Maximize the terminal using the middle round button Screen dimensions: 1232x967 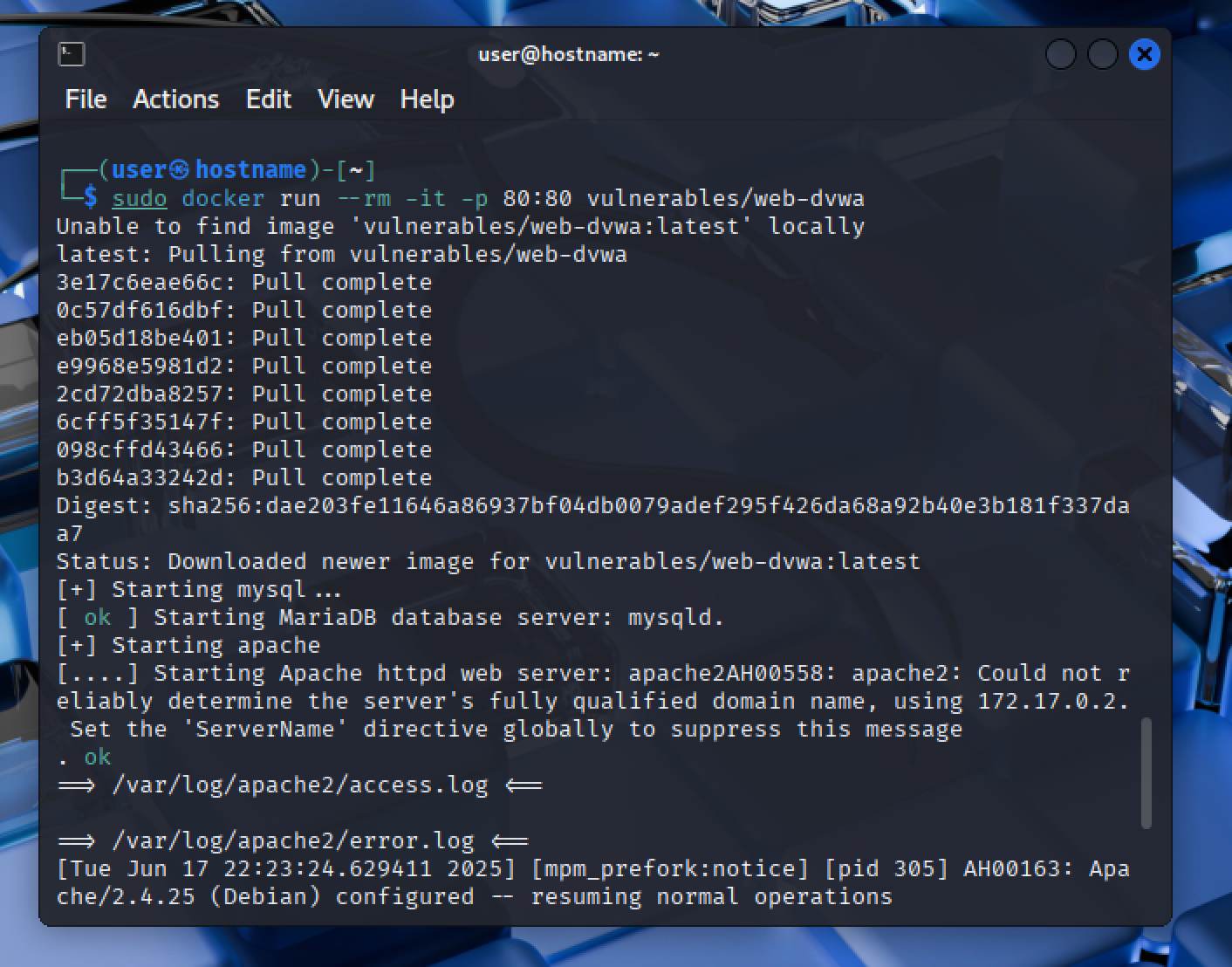[x=1102, y=54]
